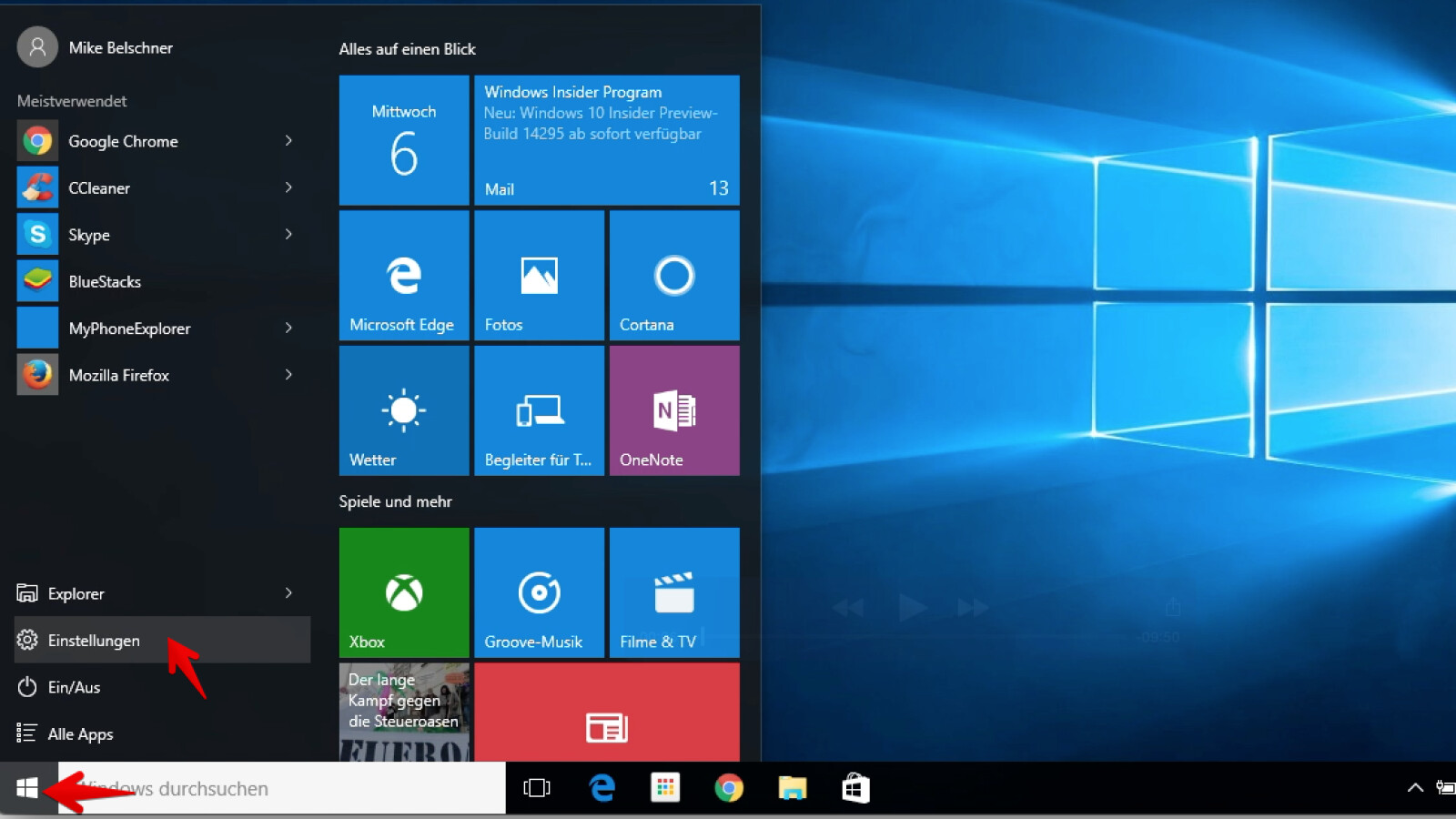Open the Xbox tile
This screenshot has height=819, width=1456.
[404, 591]
